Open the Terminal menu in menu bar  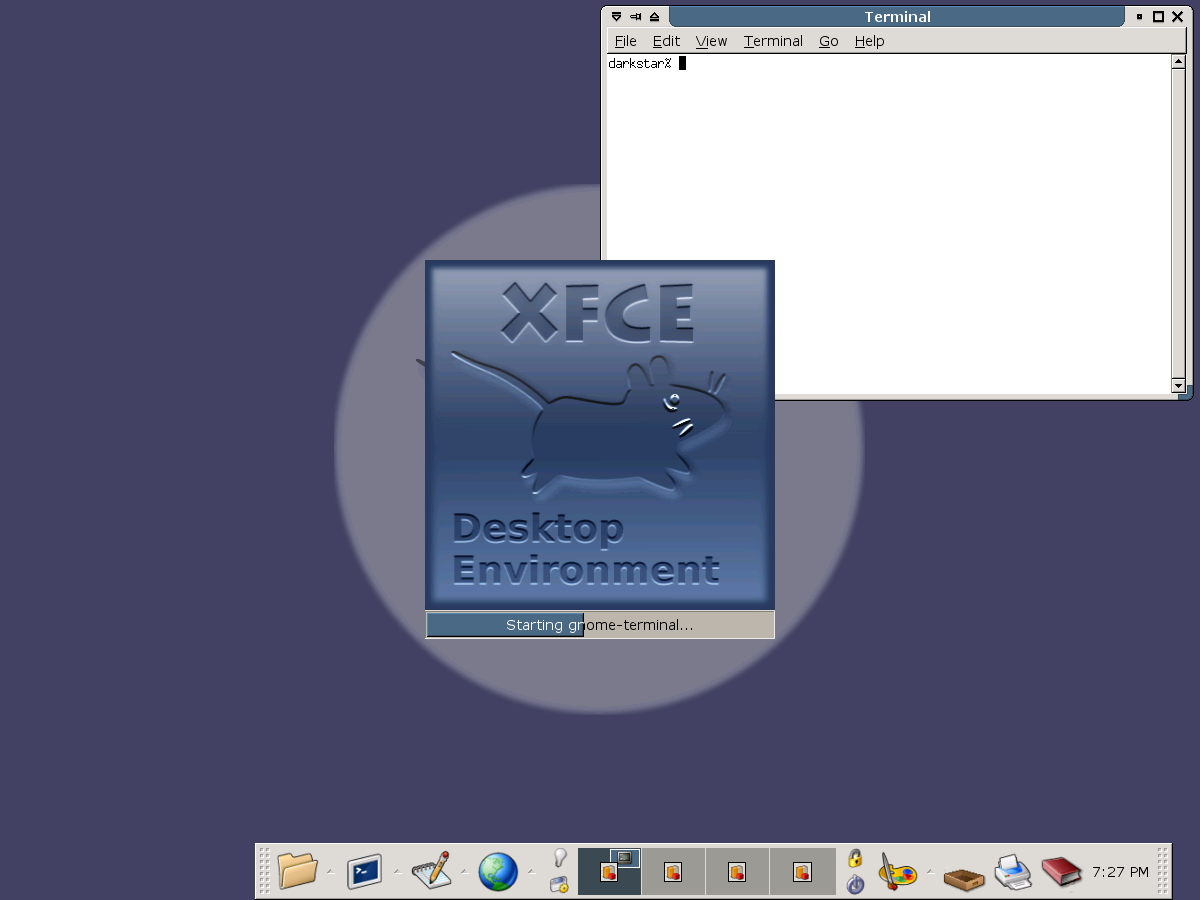coord(773,41)
